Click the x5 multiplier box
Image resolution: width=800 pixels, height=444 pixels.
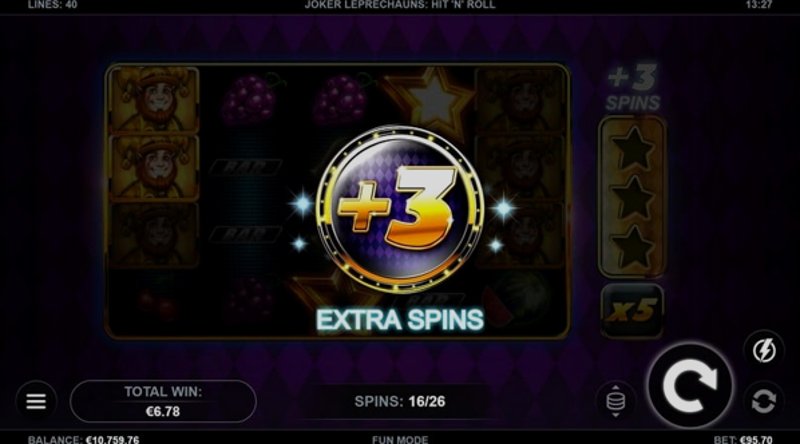coord(632,310)
